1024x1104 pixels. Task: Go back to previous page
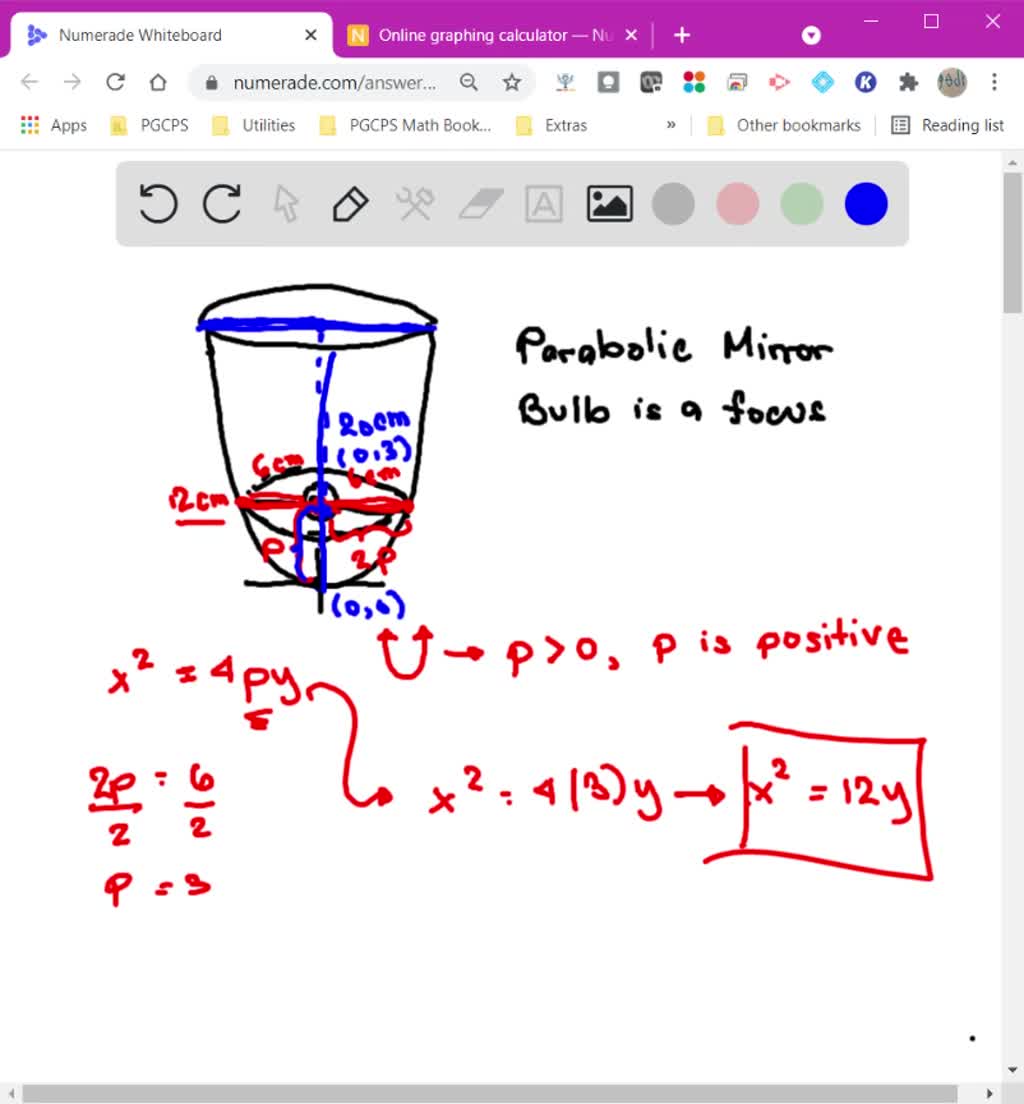[x=30, y=82]
